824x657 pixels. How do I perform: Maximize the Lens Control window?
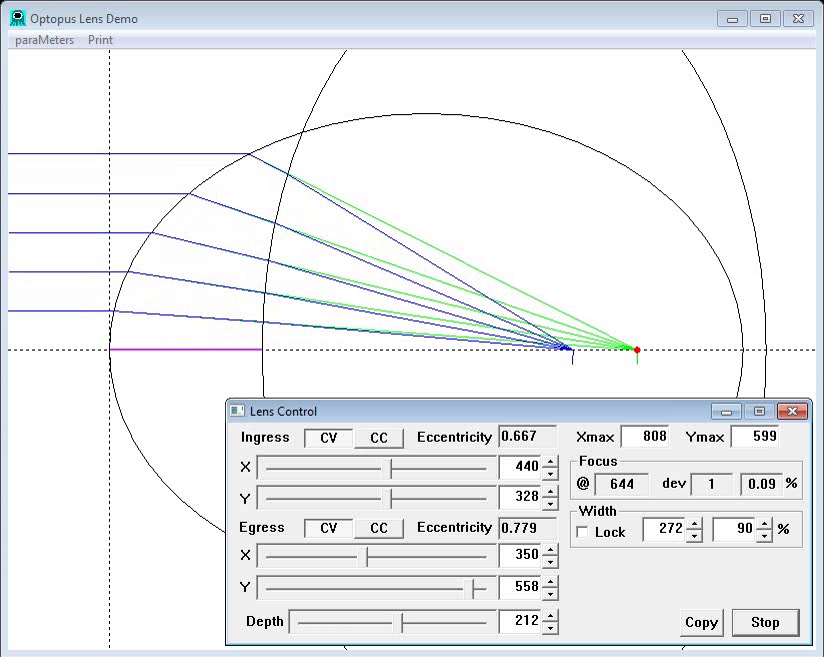pyautogui.click(x=759, y=412)
